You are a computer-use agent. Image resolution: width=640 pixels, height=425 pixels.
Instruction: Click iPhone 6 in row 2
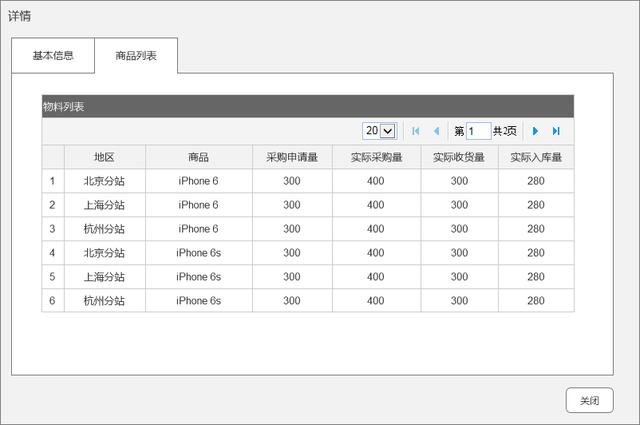pos(198,205)
